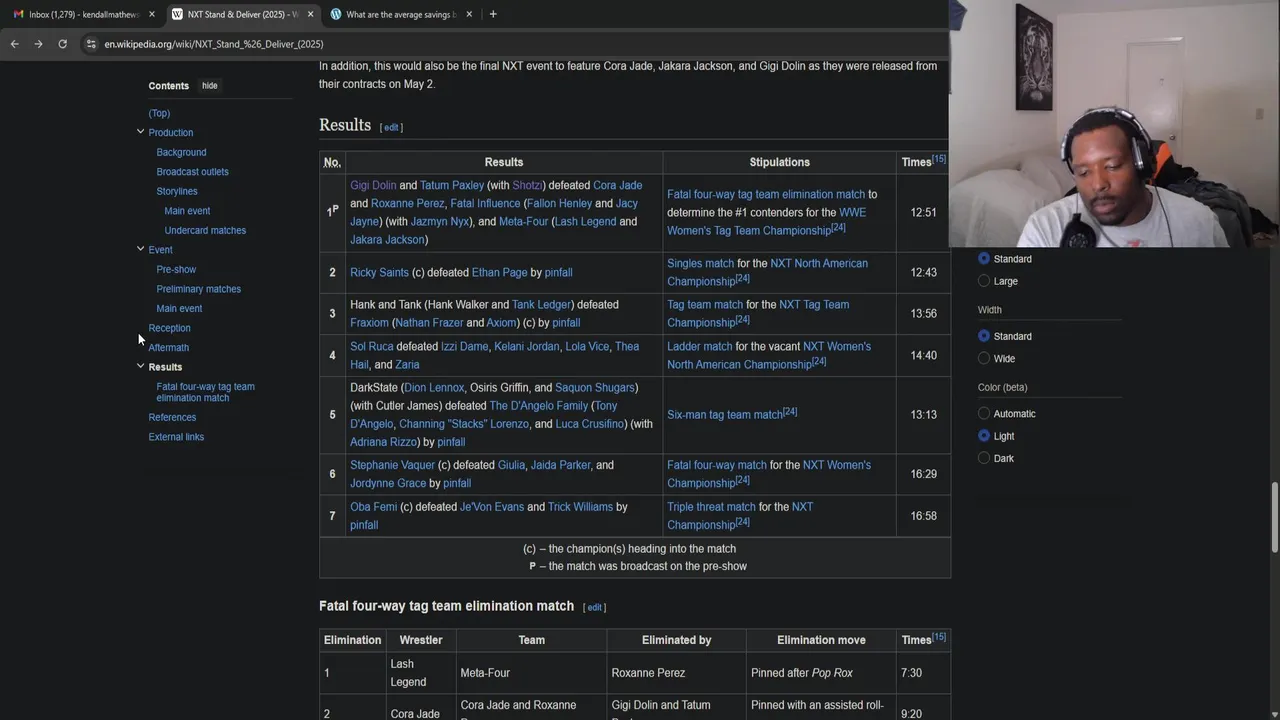Open the Oba Femi link
Image resolution: width=1280 pixels, height=720 pixels.
373,507
